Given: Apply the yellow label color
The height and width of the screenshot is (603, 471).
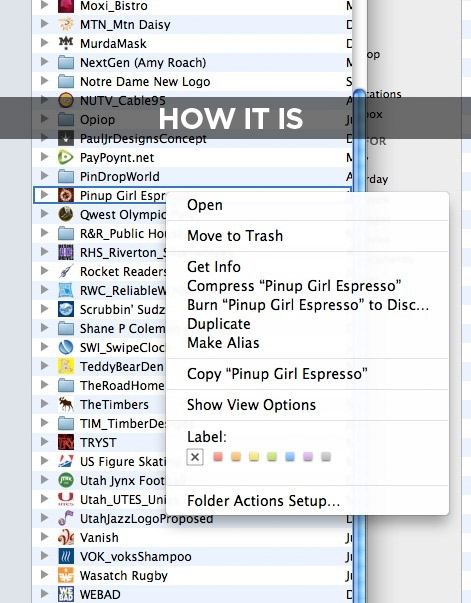Looking at the screenshot, I should click(254, 456).
